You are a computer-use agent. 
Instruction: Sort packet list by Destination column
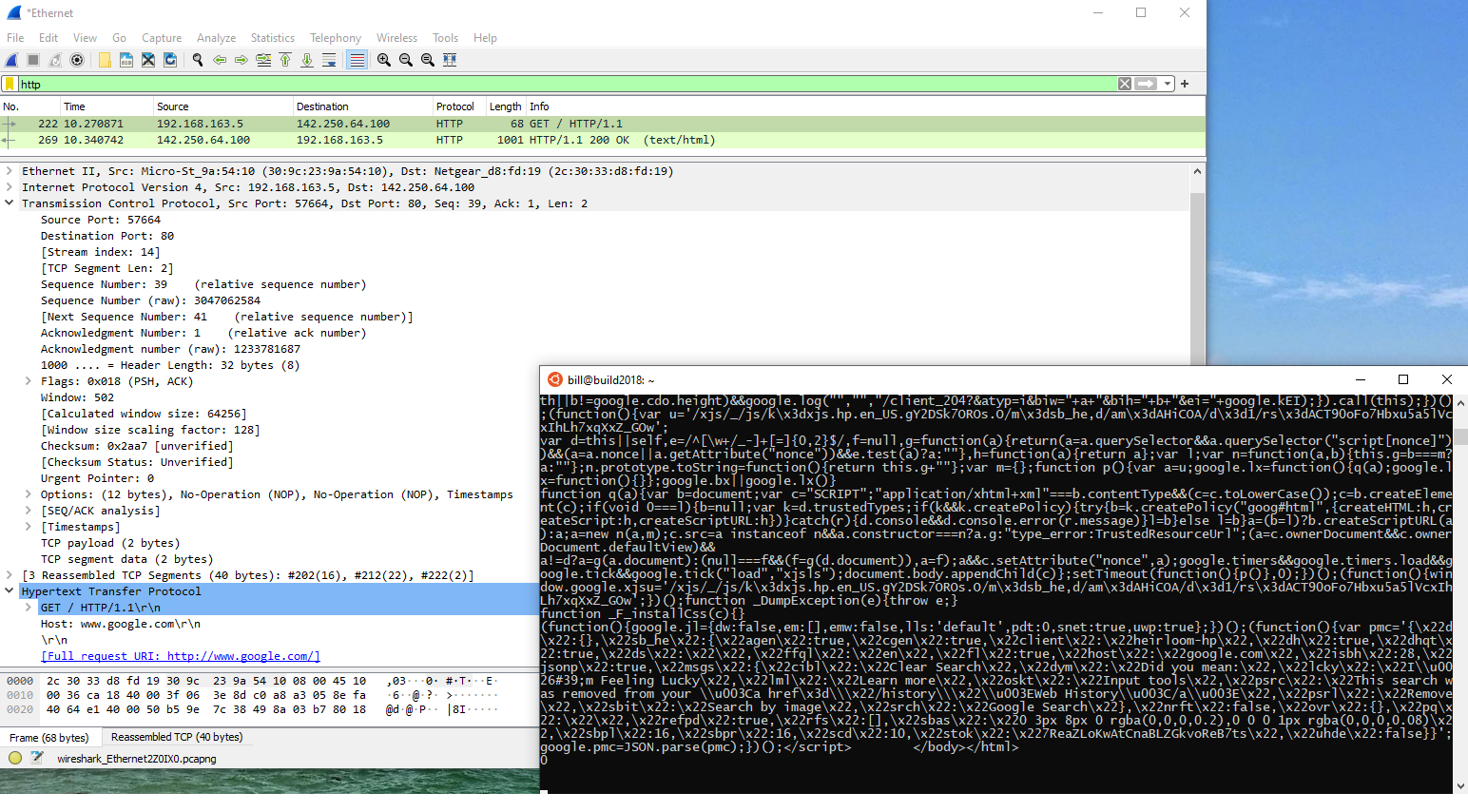pyautogui.click(x=362, y=106)
